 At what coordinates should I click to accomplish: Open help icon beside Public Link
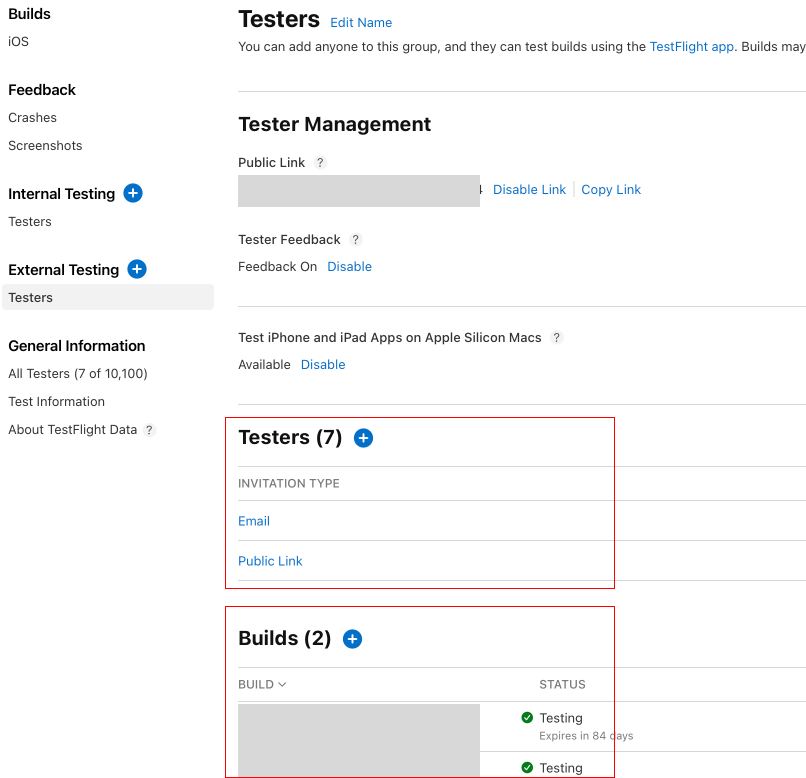pos(320,163)
